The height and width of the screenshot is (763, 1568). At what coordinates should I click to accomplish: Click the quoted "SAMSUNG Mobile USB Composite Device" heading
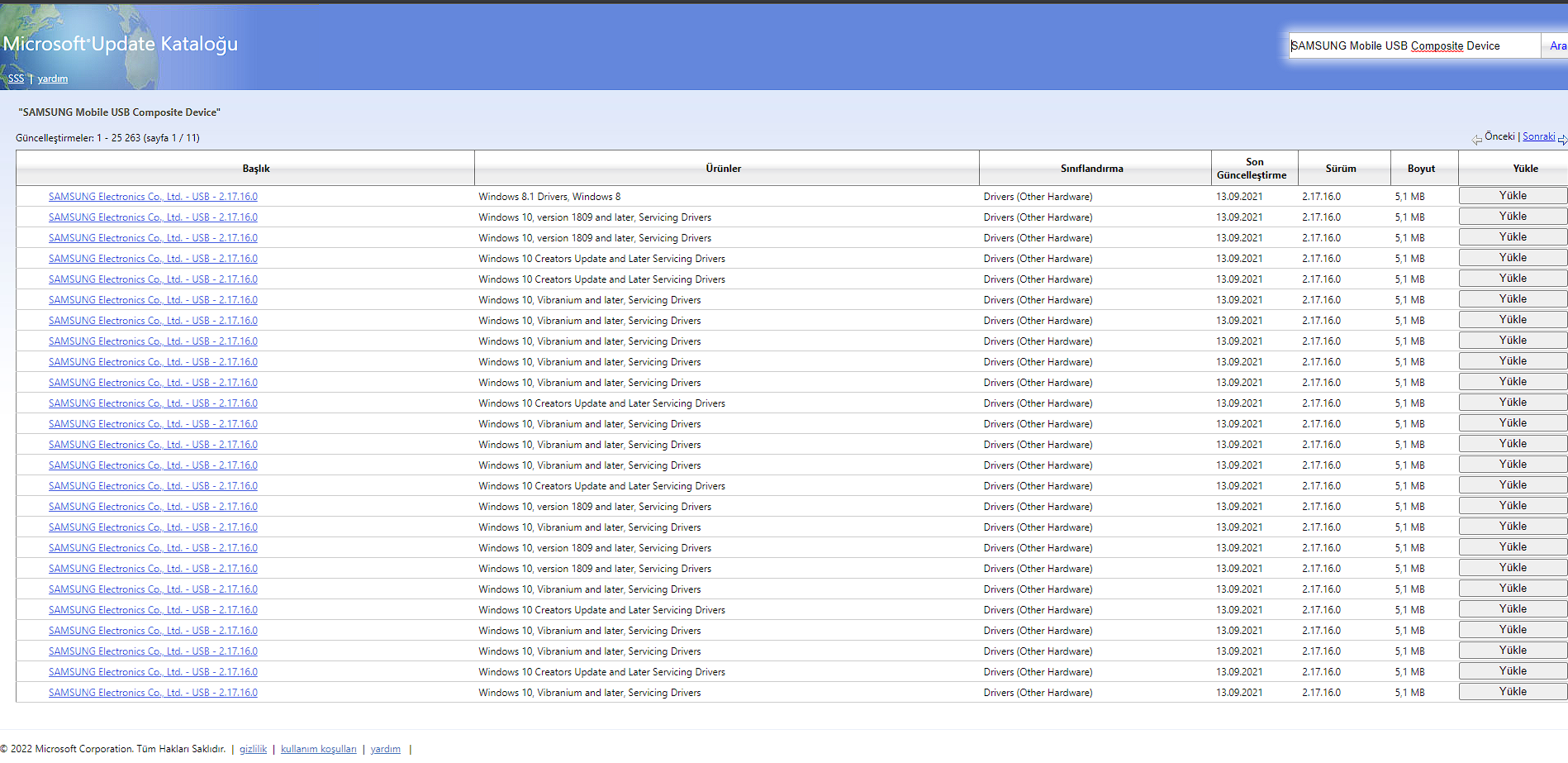point(120,112)
